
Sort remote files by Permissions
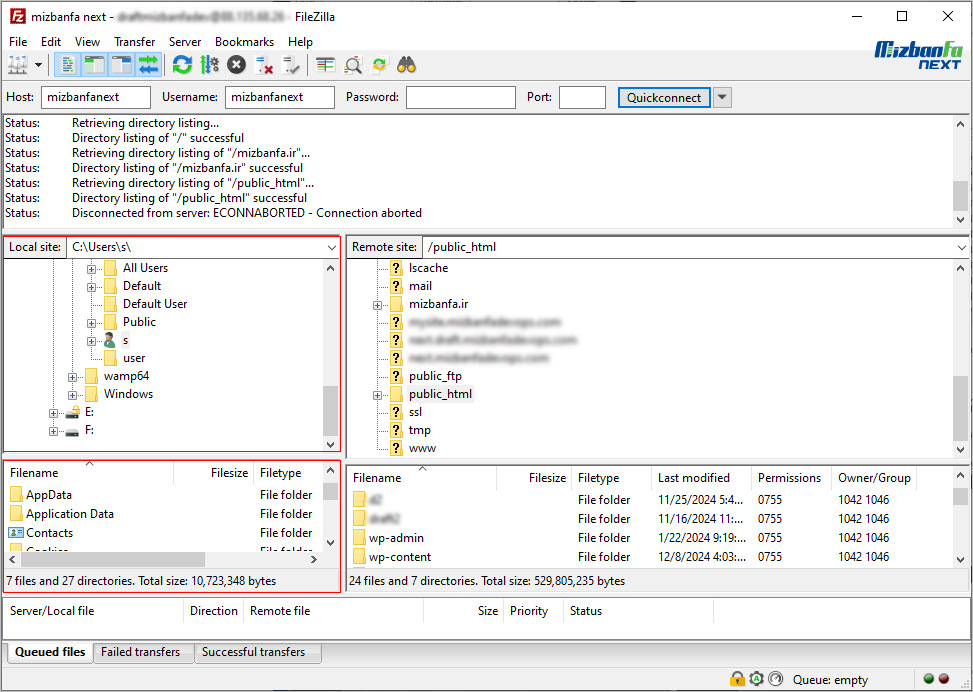(x=791, y=478)
